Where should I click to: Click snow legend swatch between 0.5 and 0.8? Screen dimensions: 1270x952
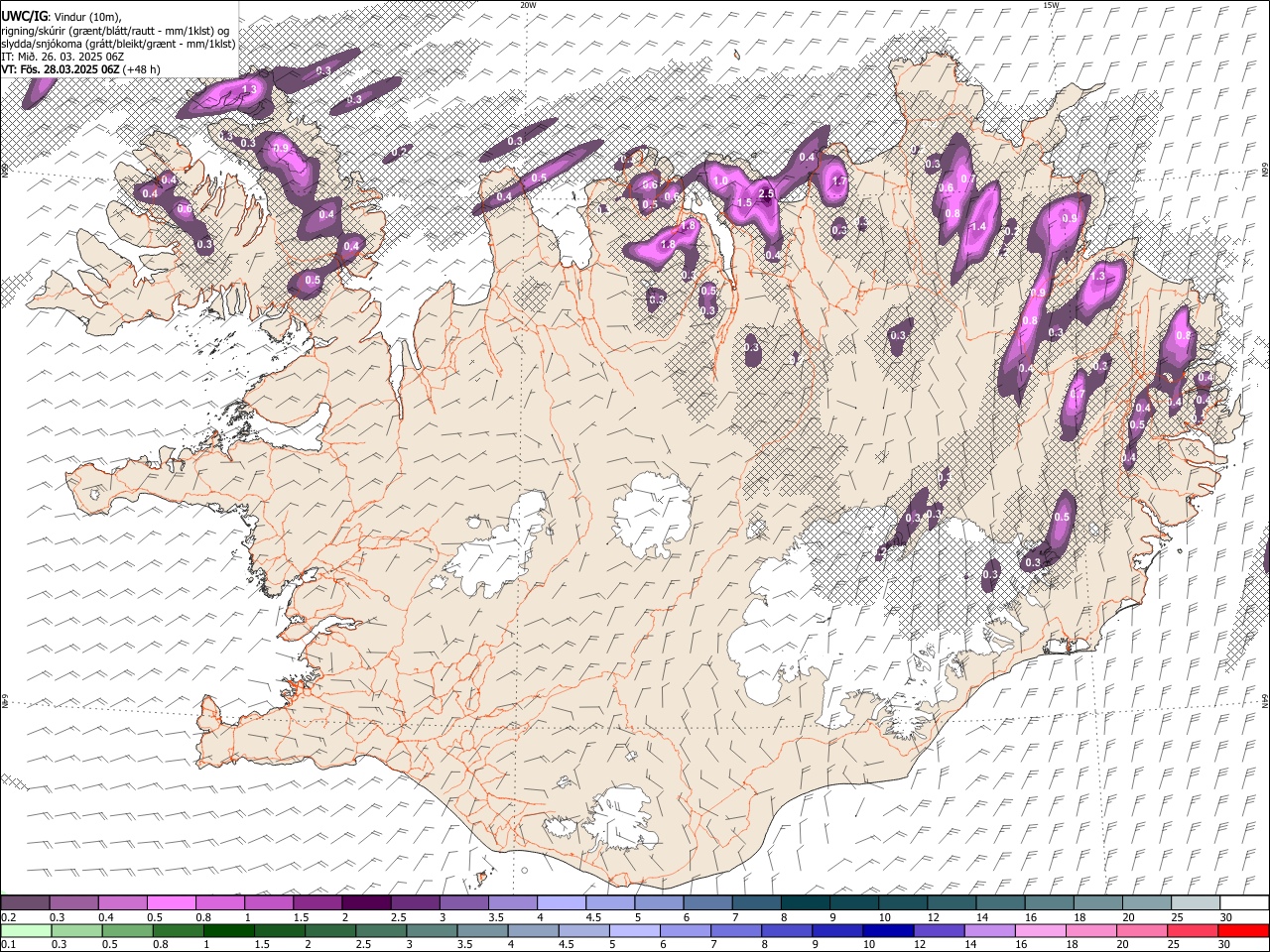(171, 902)
